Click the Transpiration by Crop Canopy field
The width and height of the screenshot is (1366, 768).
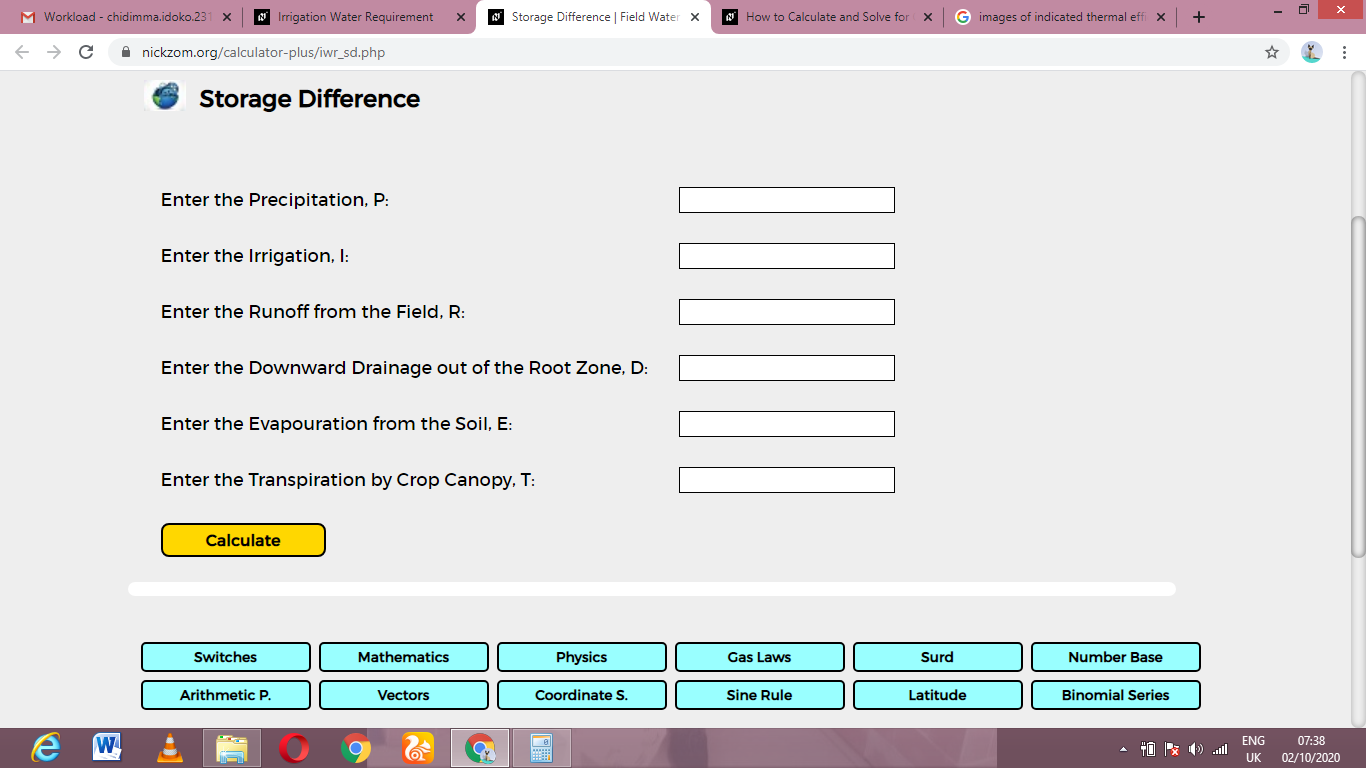click(787, 480)
